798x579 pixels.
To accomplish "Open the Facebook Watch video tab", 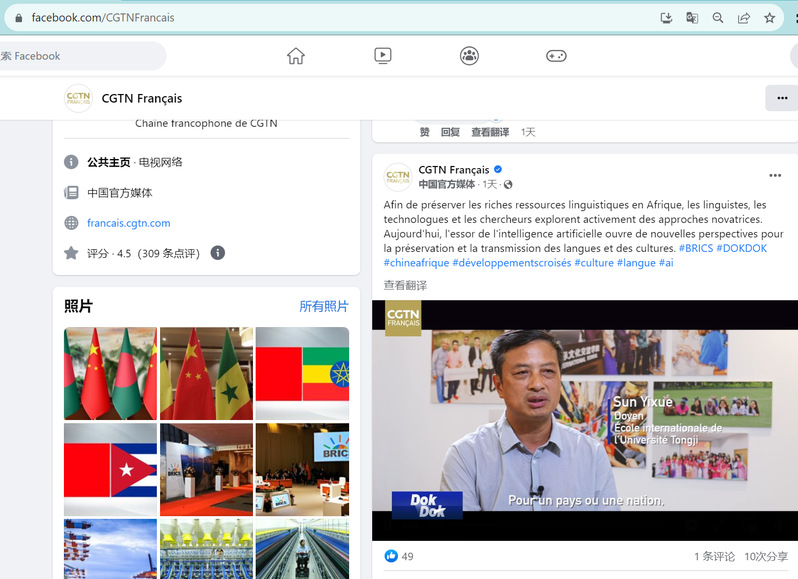I will tap(383, 55).
